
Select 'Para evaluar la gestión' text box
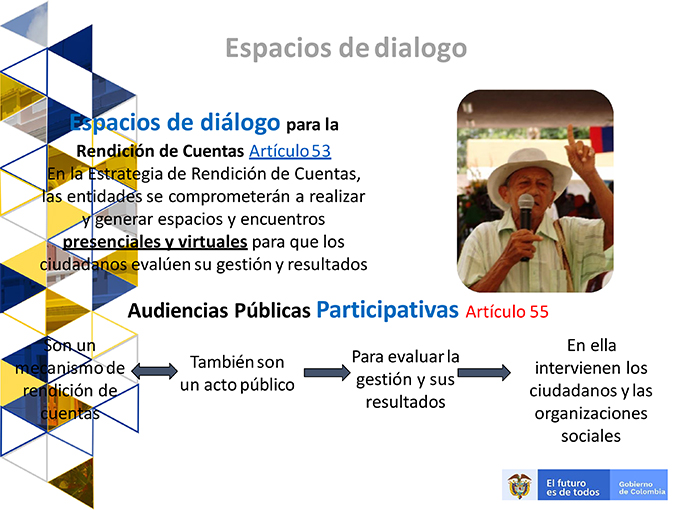[405, 379]
